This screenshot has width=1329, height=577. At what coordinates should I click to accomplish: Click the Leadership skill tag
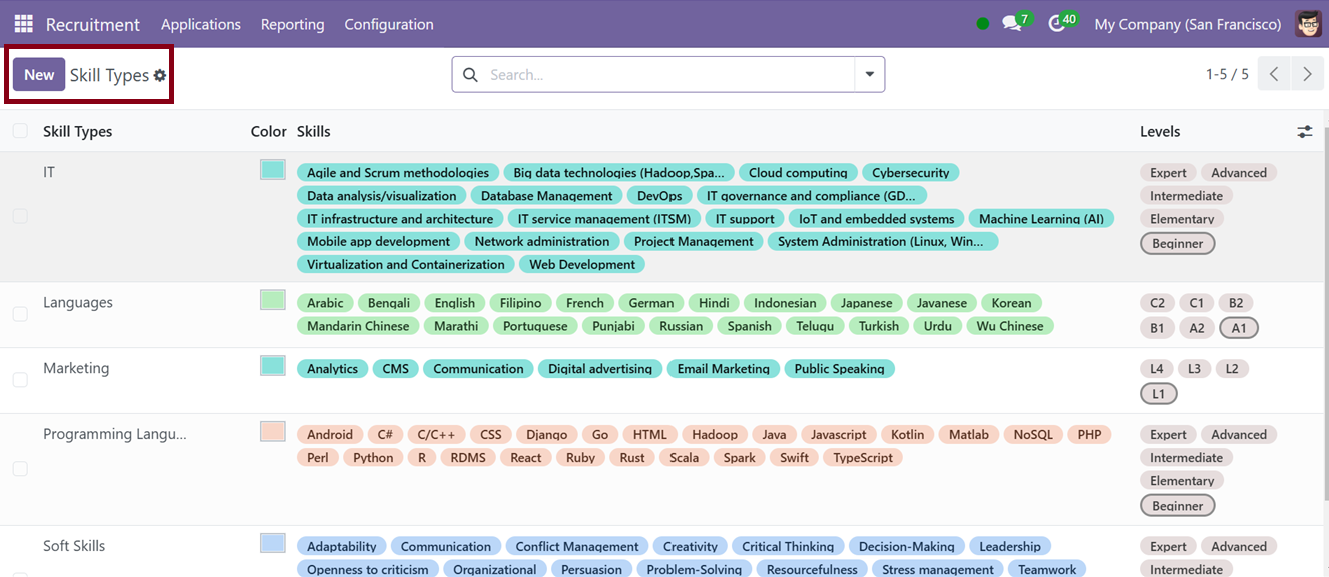coord(1010,547)
